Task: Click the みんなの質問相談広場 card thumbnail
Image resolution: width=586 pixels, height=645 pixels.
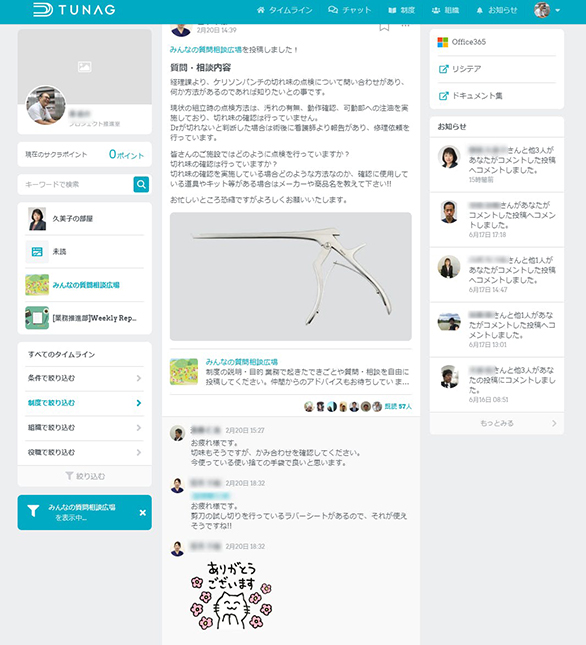Action: click(184, 371)
